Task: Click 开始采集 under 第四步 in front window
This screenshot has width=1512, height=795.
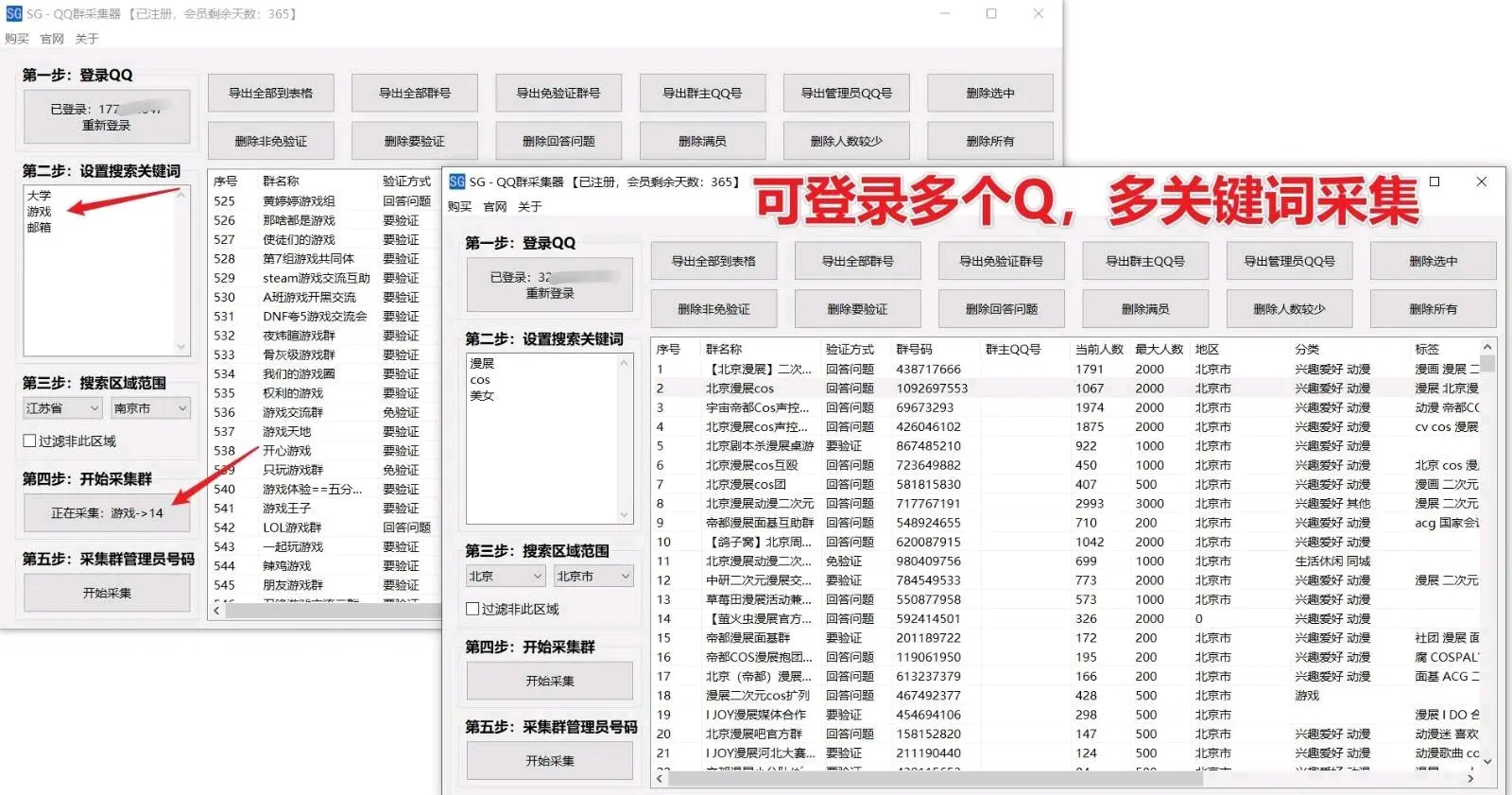Action: 550,681
